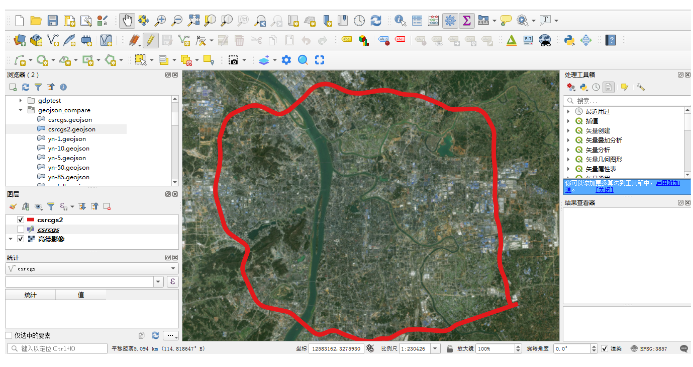The height and width of the screenshot is (367, 693).
Task: Choose the Zoom Out magnifier
Action: click(177, 20)
